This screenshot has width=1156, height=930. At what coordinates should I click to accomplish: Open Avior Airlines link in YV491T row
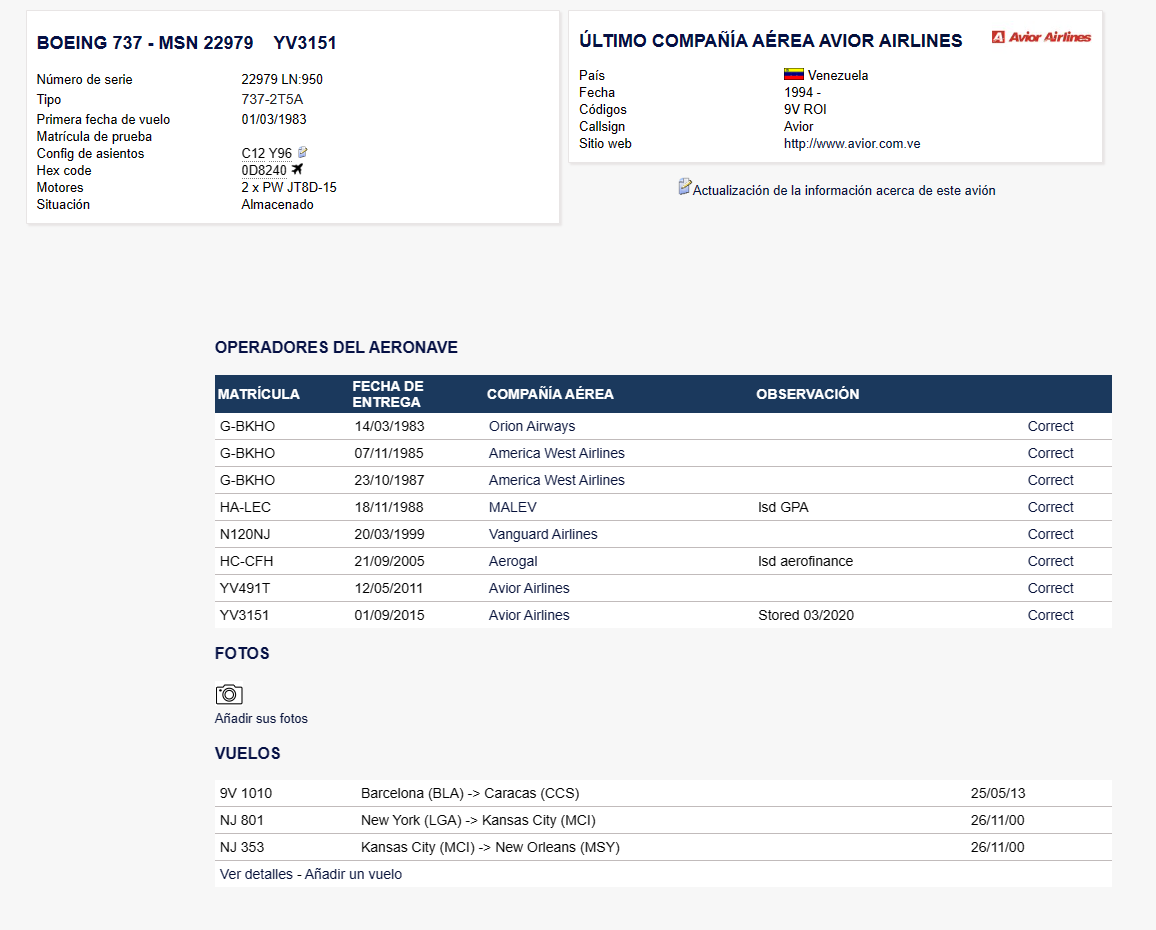pyautogui.click(x=529, y=588)
